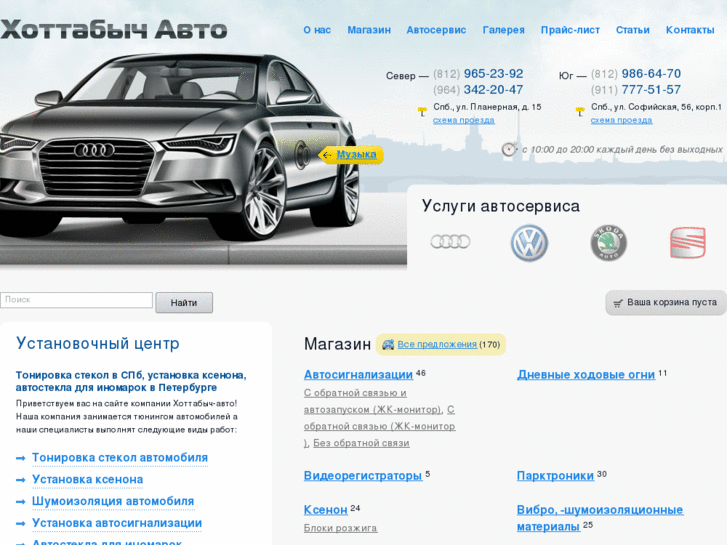Open Видеорегистраторы category
This screenshot has height=545, width=727.
(x=363, y=476)
